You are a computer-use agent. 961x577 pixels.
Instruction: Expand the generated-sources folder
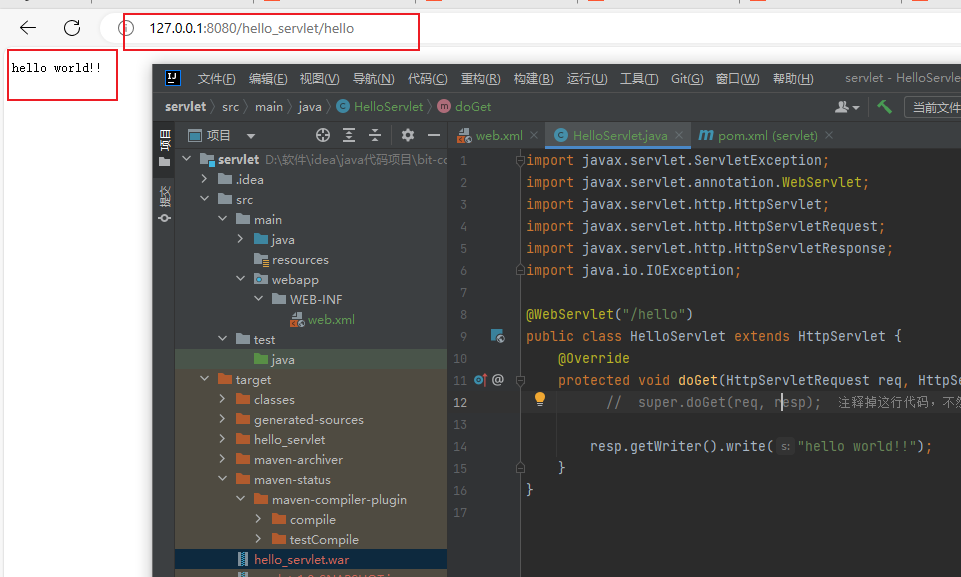(x=222, y=419)
